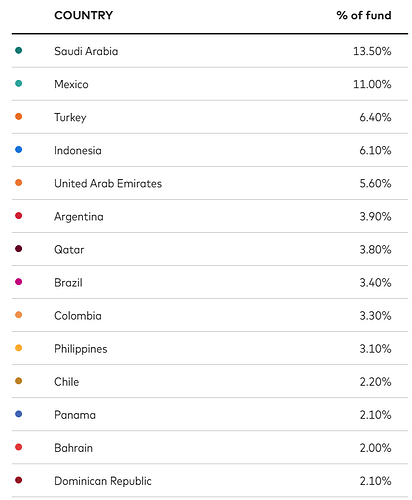
Task: Click the Panama country name
Action: (x=75, y=415)
